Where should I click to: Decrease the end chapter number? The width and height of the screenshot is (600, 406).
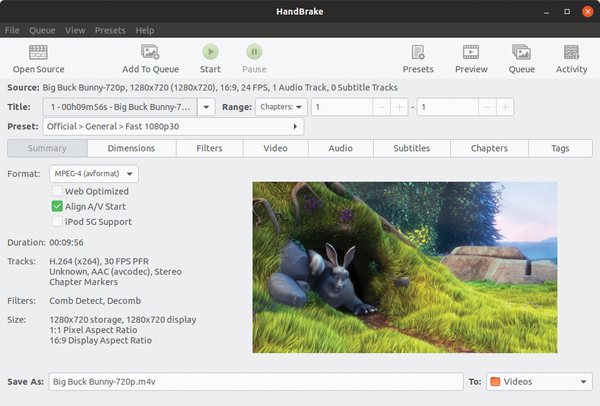tap(487, 107)
